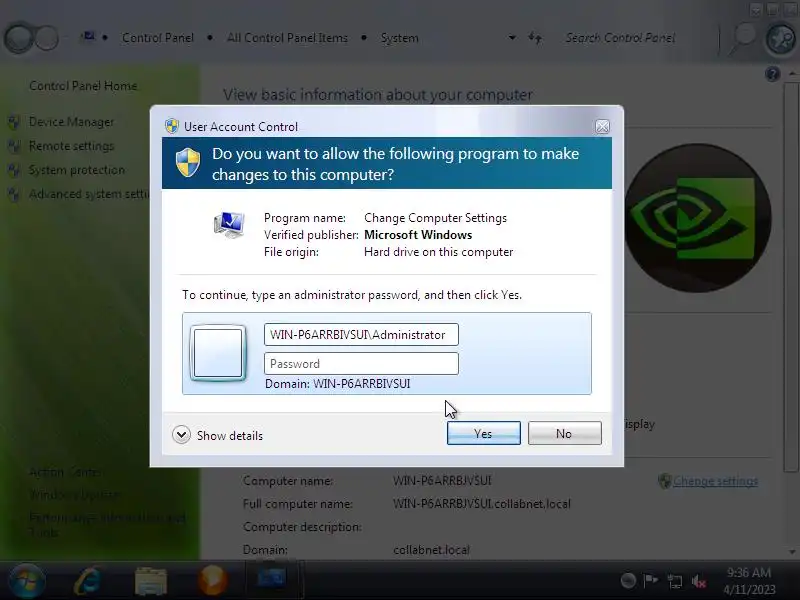This screenshot has width=800, height=600.
Task: Expand Show details chevron
Action: [181, 435]
